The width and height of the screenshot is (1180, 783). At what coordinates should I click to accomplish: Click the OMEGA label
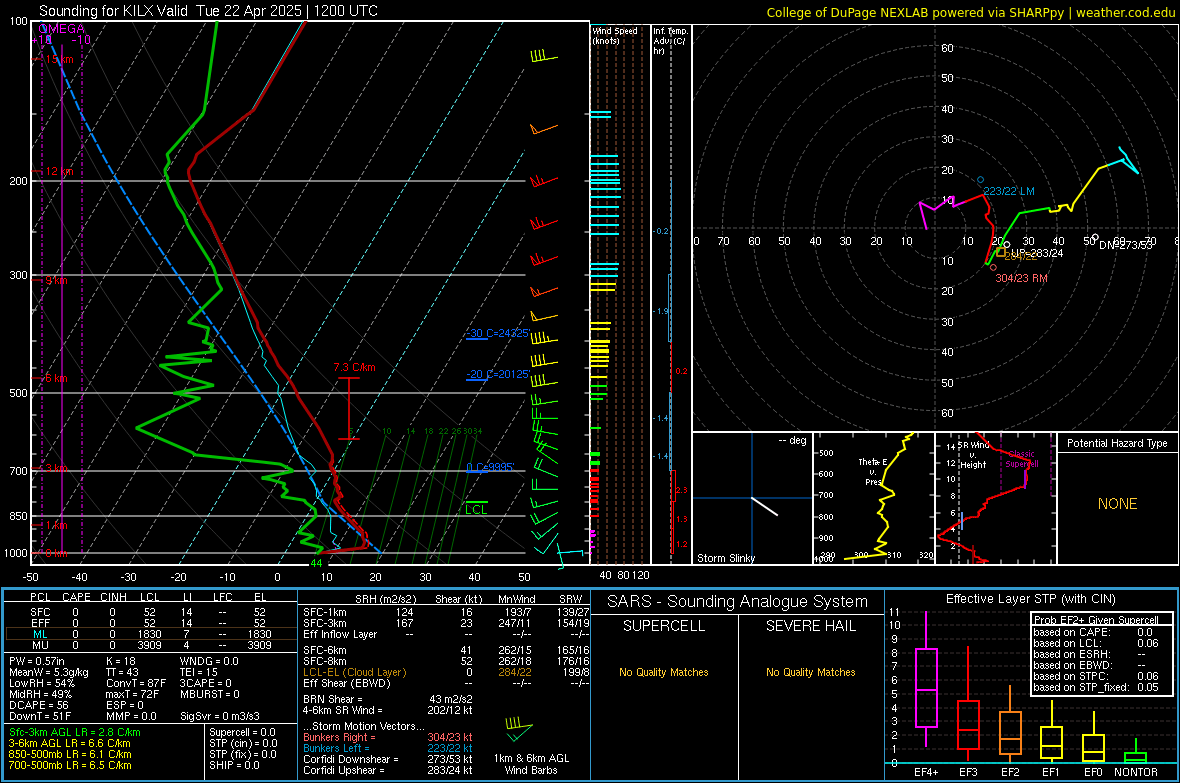tap(61, 29)
